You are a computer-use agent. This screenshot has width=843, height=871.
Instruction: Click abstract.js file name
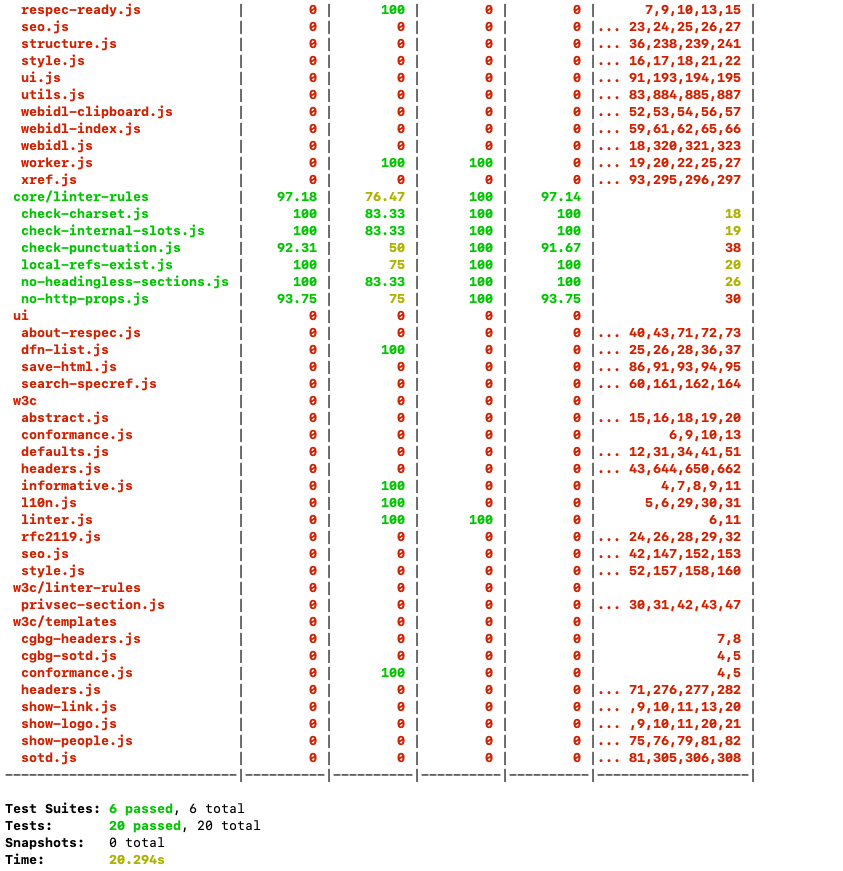tap(64, 418)
